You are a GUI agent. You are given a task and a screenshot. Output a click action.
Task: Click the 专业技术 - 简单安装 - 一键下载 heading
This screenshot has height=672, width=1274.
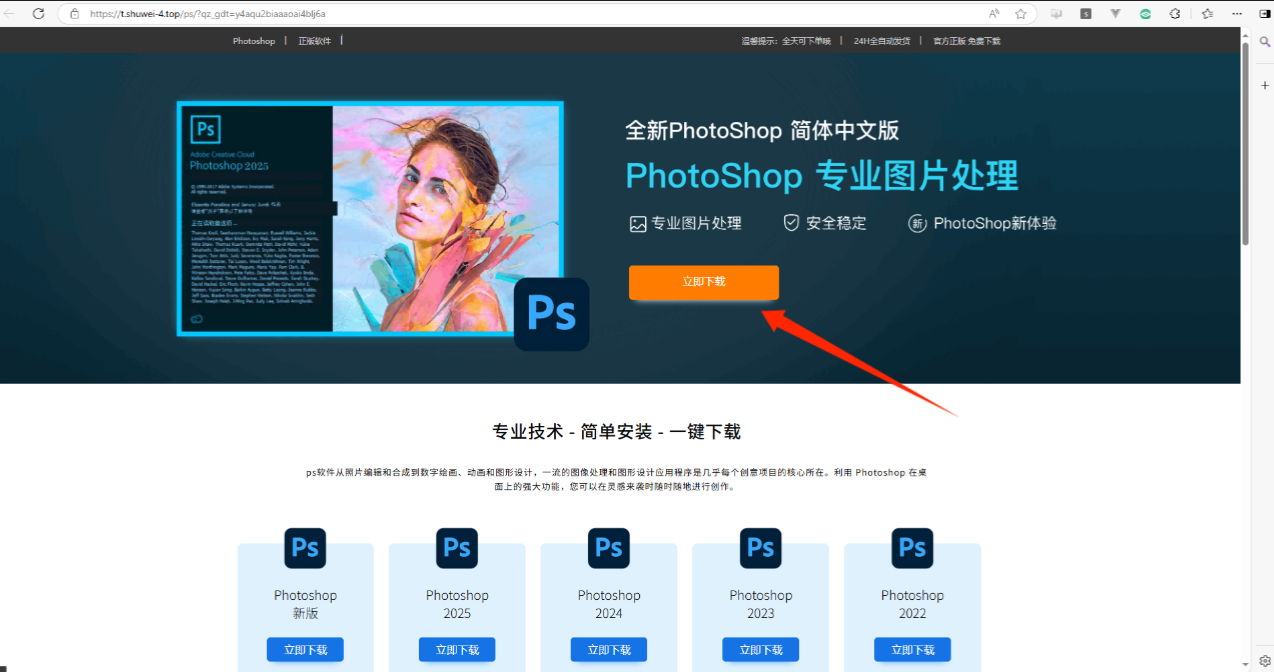click(617, 432)
